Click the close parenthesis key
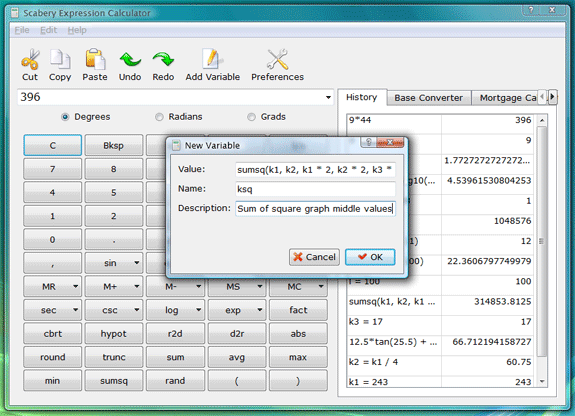The image size is (575, 416). (x=298, y=381)
